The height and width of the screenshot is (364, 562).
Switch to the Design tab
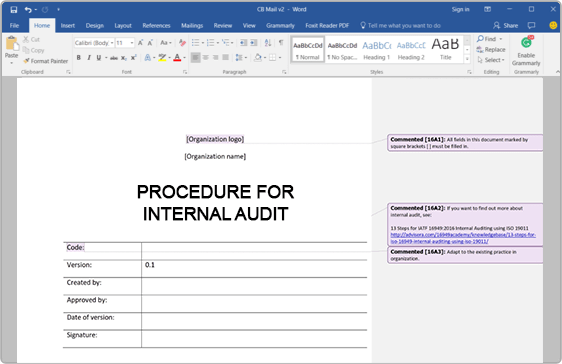95,25
